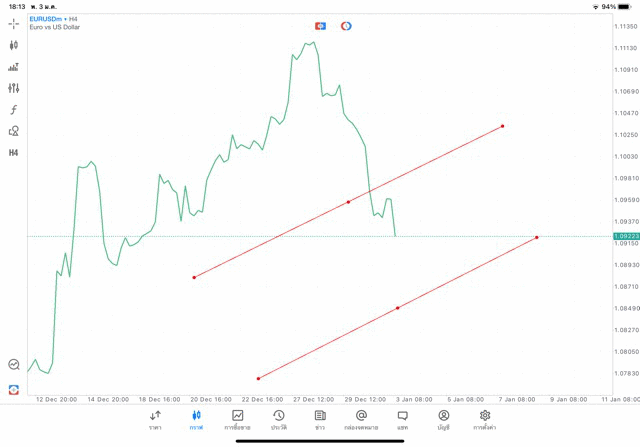The height and width of the screenshot is (447, 640).
Task: Open chart settings sliders icon
Action: [x=14, y=88]
